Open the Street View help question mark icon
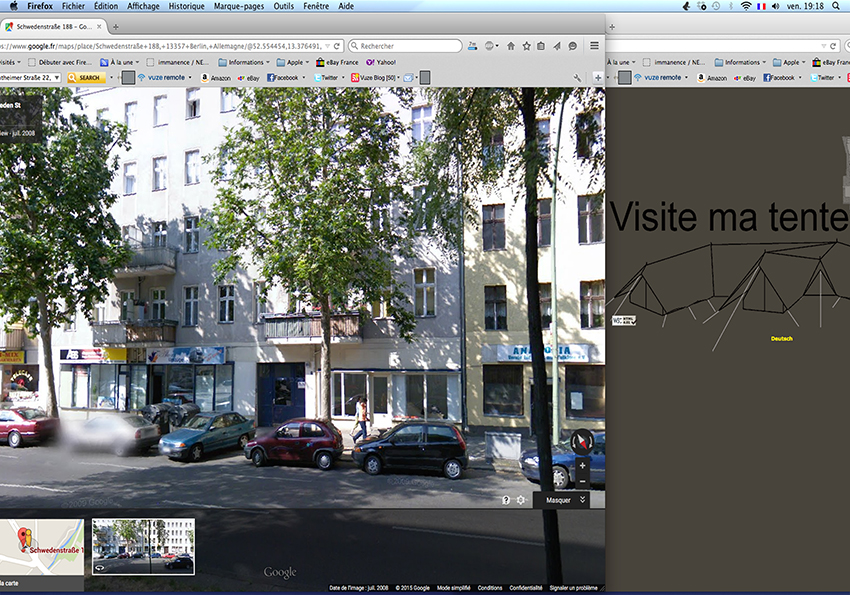Image resolution: width=850 pixels, height=595 pixels. (x=506, y=500)
